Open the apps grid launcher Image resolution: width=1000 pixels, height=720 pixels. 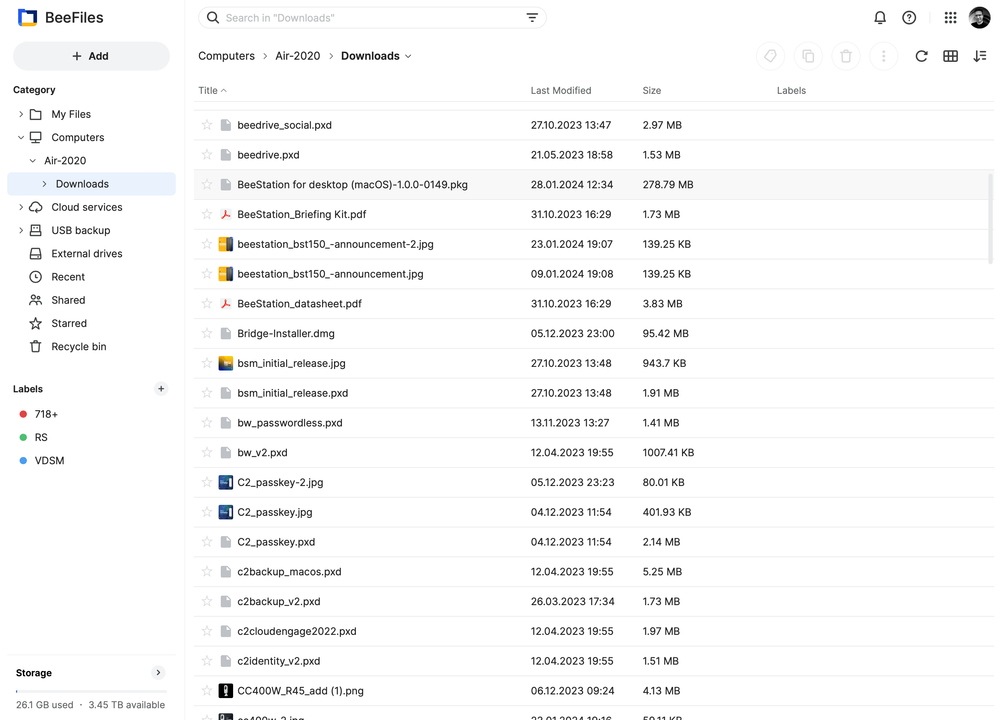pyautogui.click(x=950, y=18)
